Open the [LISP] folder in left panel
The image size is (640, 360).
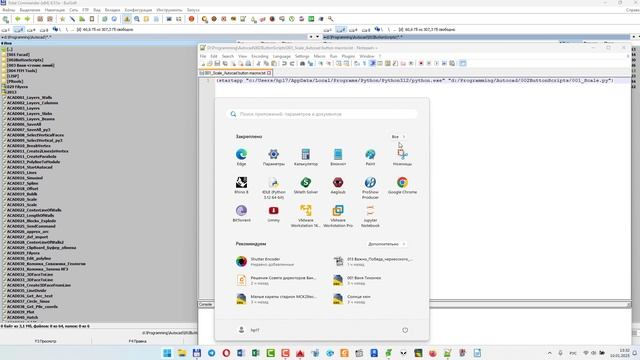[x=13, y=76]
